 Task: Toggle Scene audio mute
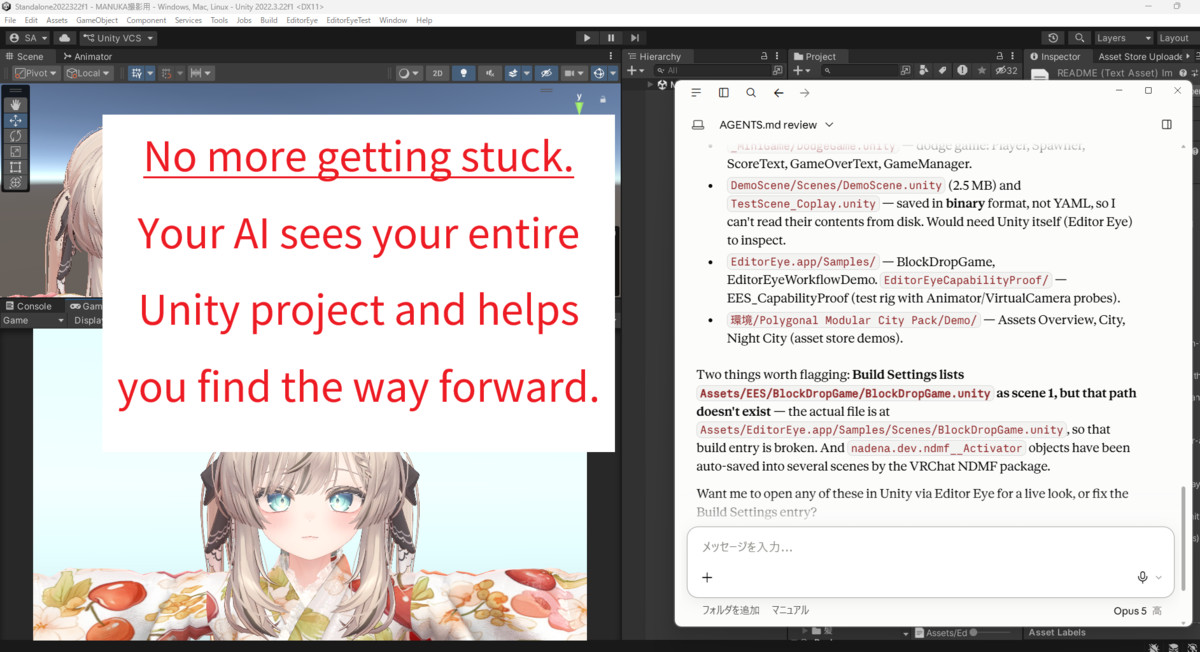click(489, 73)
